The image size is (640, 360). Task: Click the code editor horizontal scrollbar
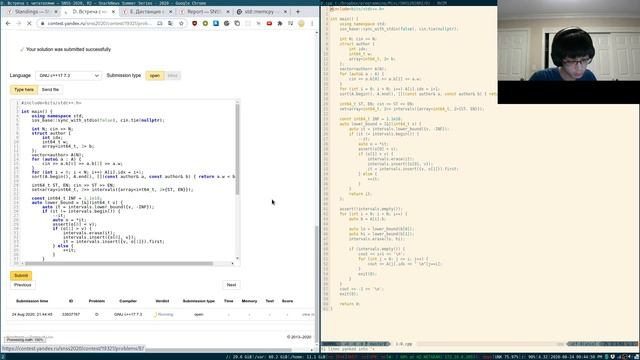[119, 263]
